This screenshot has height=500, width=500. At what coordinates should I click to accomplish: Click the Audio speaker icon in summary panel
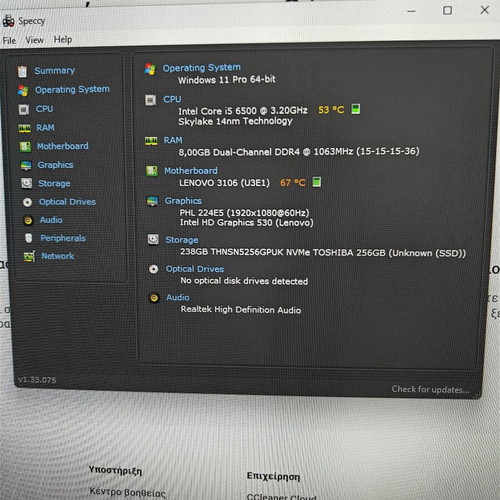(154, 298)
